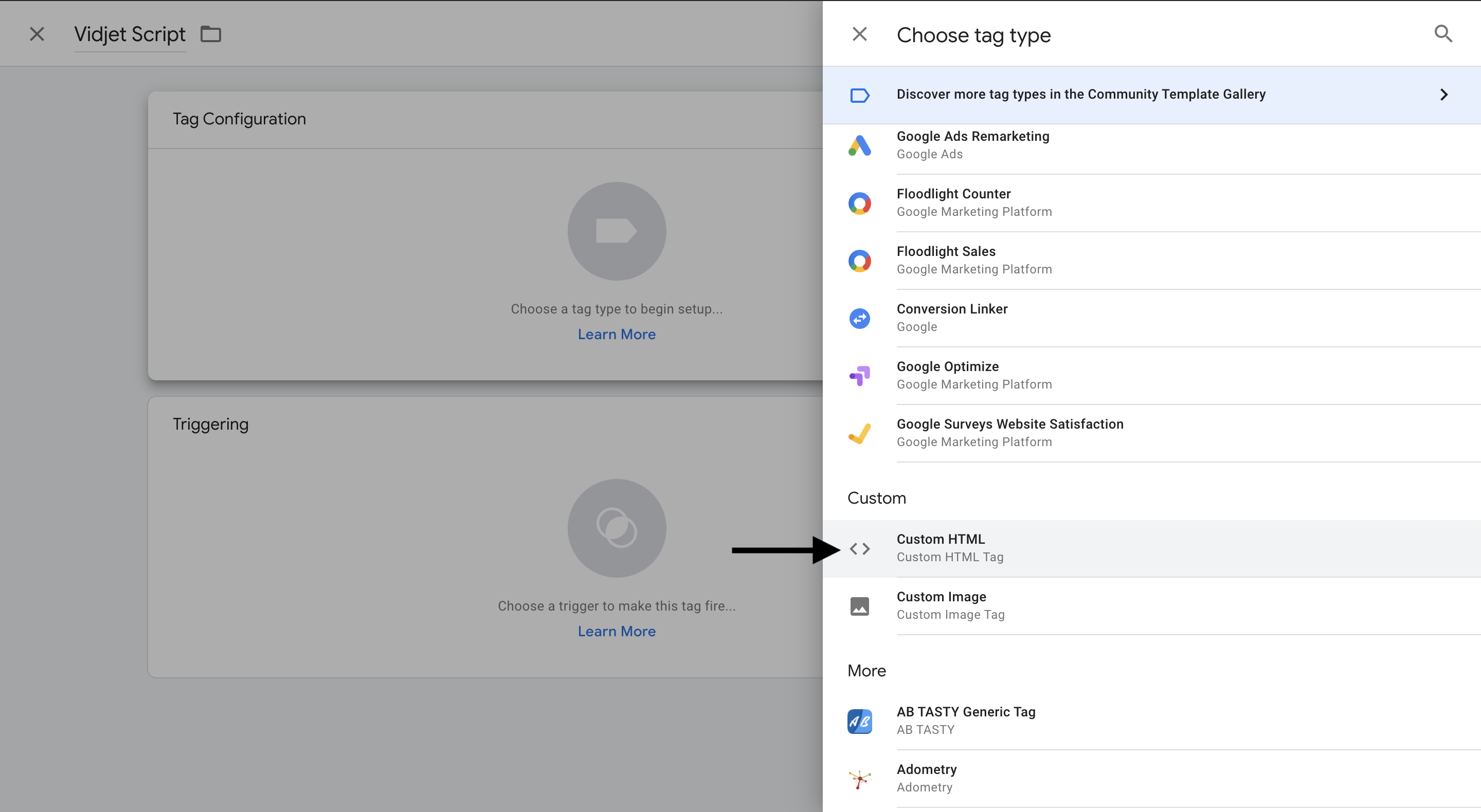Click the search magnifier in tag panel
The height and width of the screenshot is (812, 1481).
[x=1442, y=34]
